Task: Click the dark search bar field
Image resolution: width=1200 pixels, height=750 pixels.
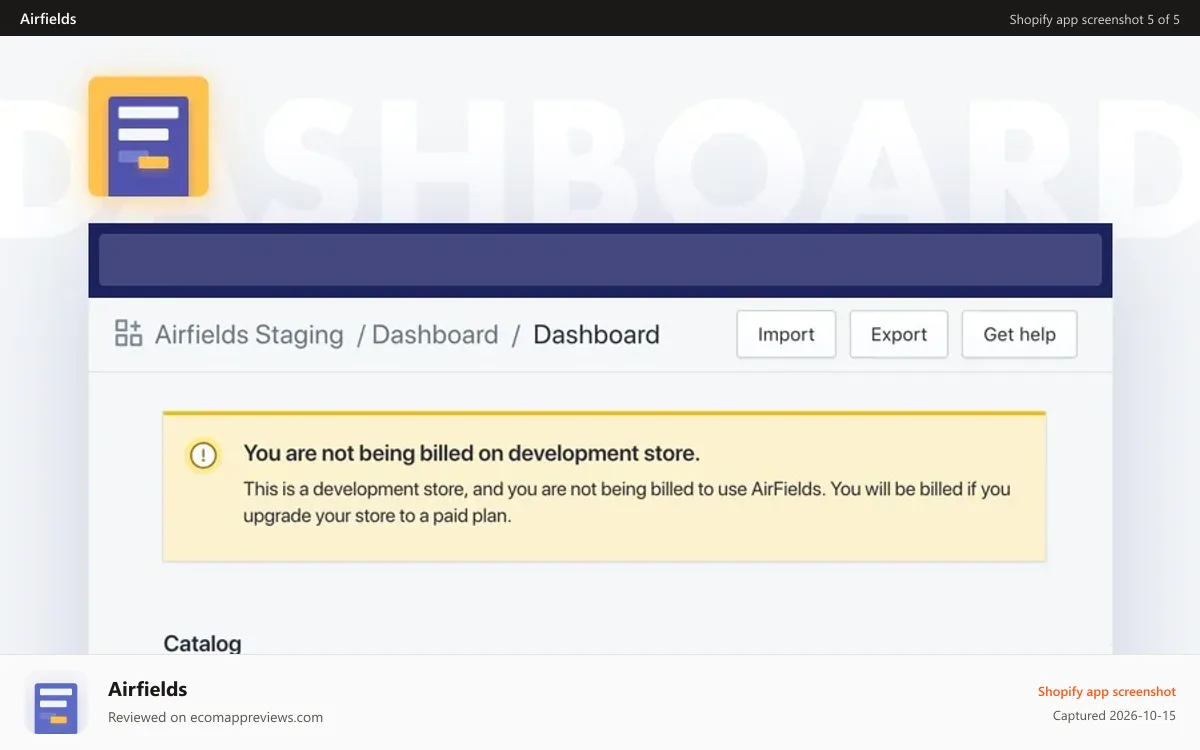Action: 600,260
